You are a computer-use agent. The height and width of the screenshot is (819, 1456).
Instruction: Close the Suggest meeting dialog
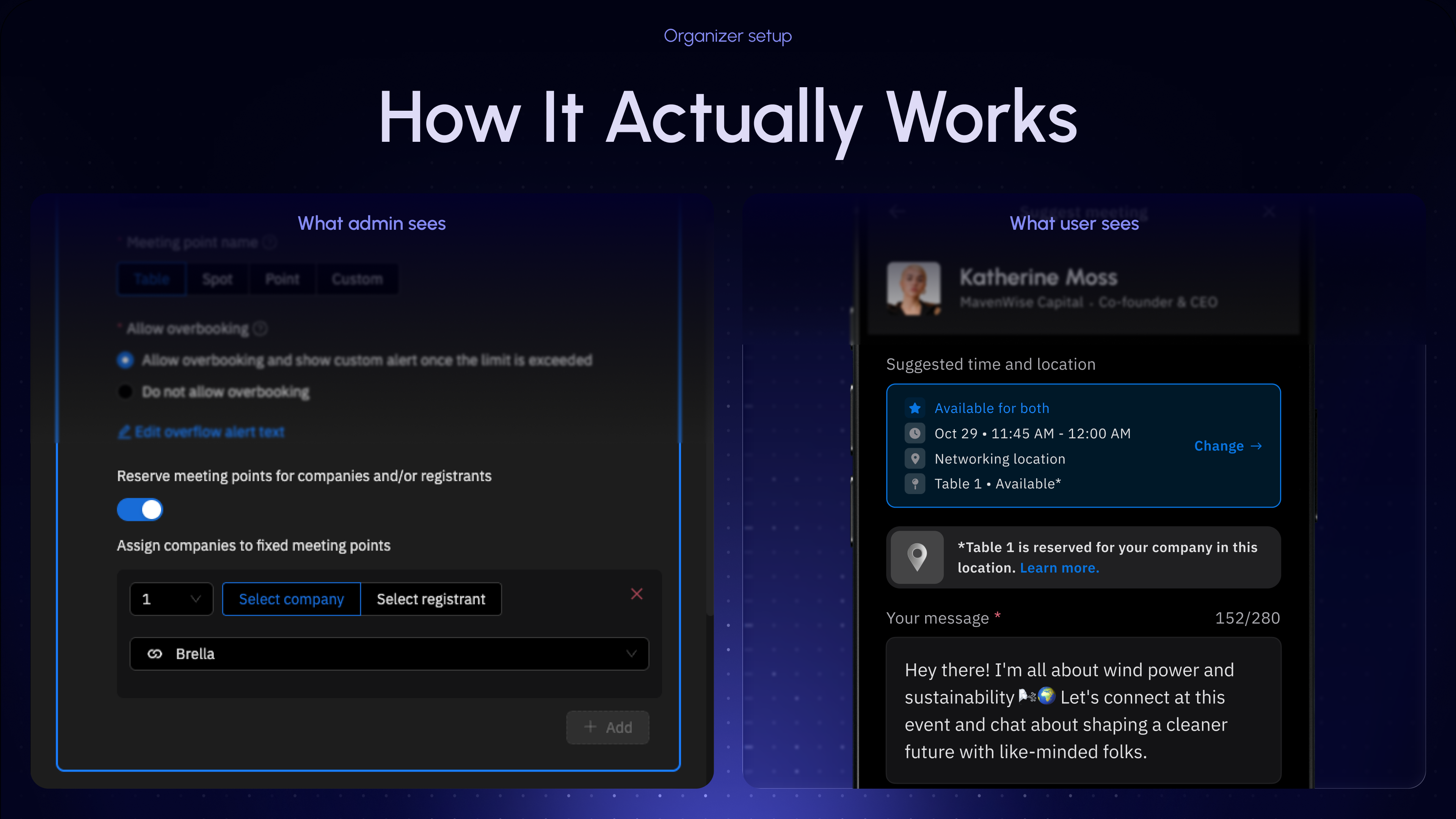[x=1269, y=212]
